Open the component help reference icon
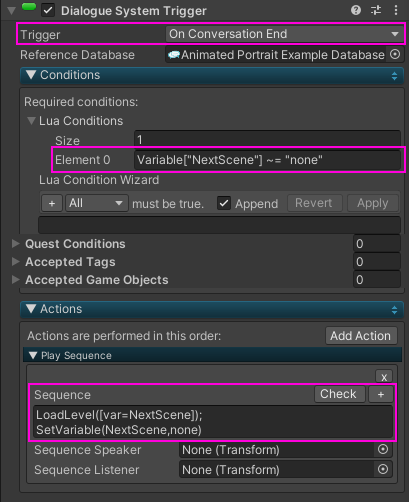This screenshot has height=502, width=409. coord(356,10)
